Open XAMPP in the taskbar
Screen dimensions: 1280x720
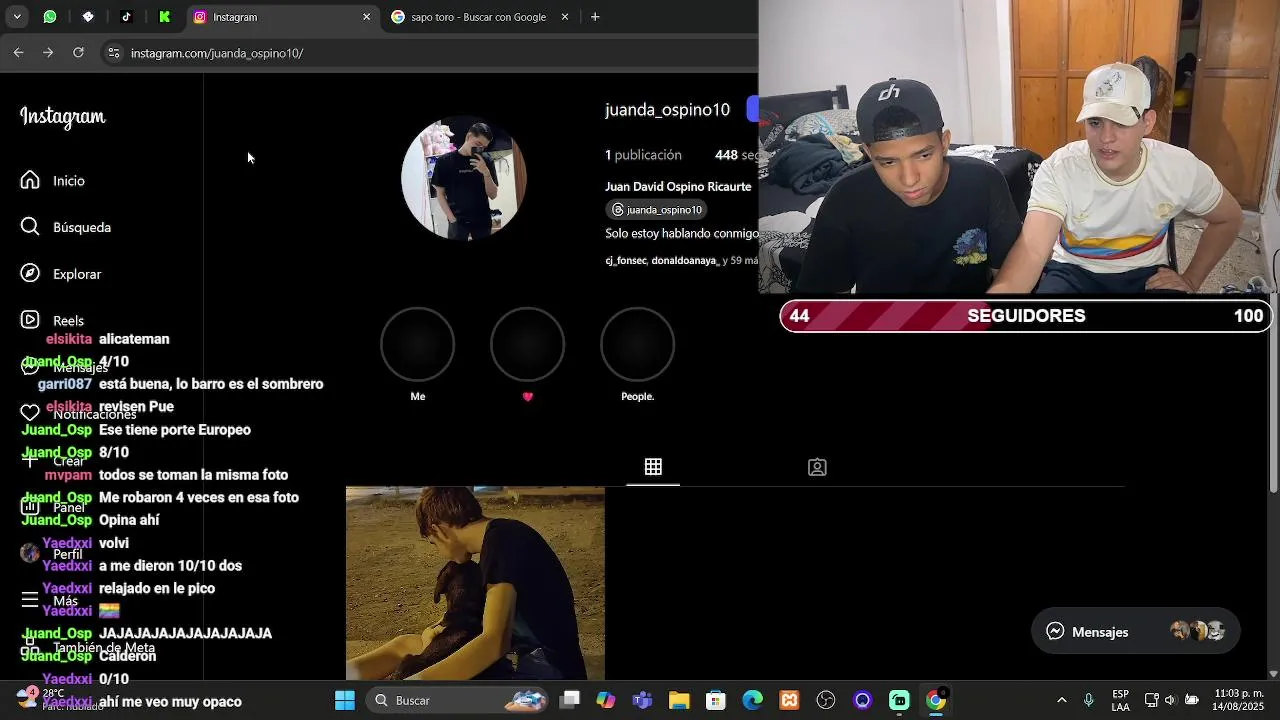(789, 700)
